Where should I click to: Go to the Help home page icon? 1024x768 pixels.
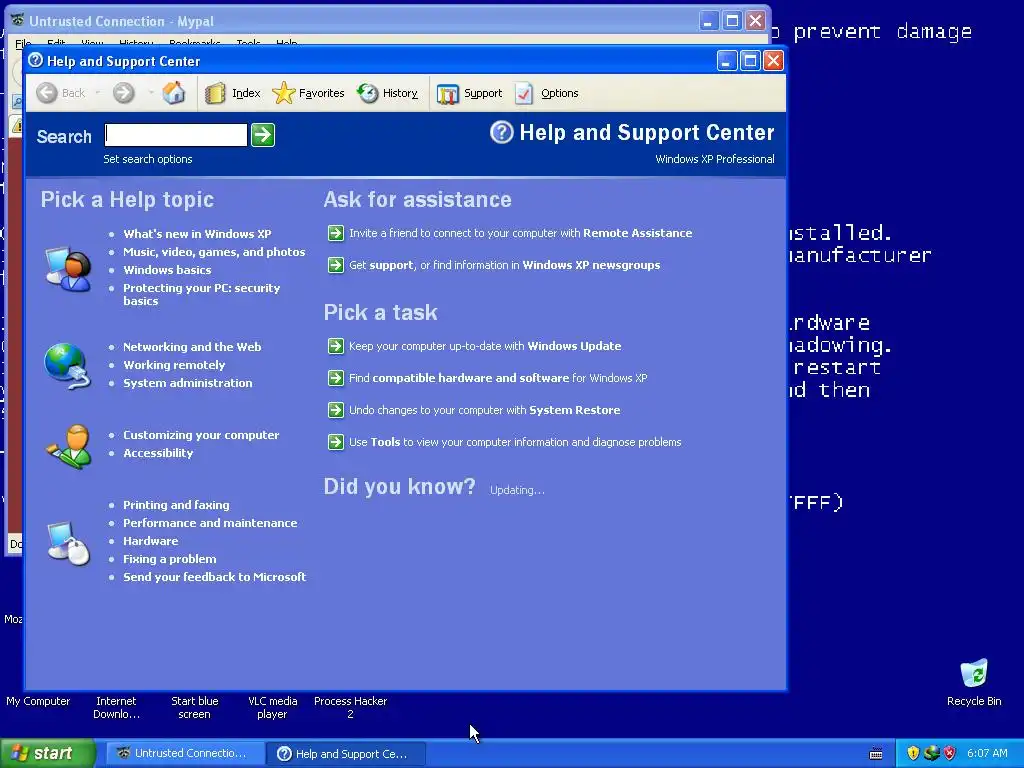coord(174,93)
